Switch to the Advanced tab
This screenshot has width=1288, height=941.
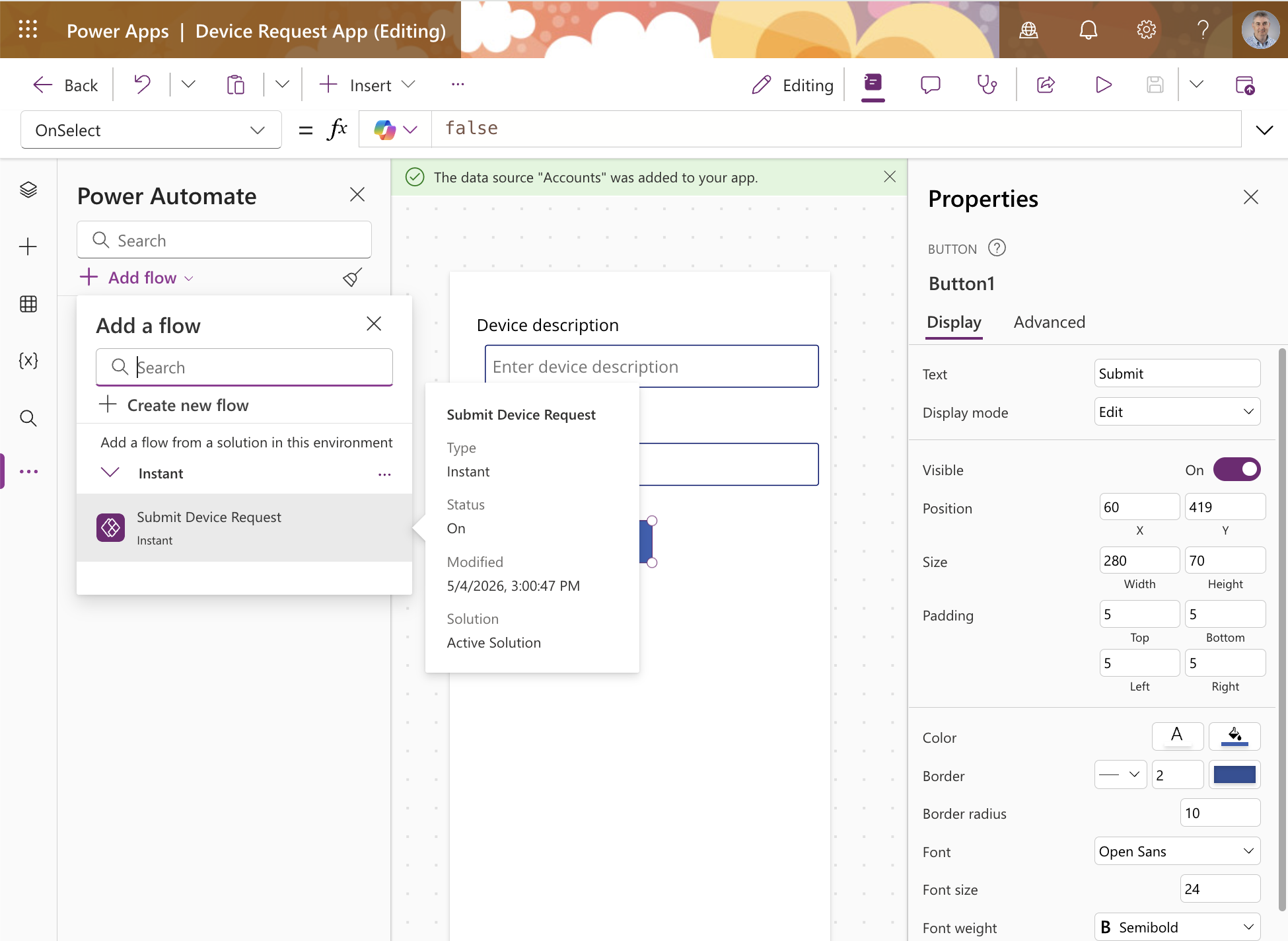tap(1049, 322)
